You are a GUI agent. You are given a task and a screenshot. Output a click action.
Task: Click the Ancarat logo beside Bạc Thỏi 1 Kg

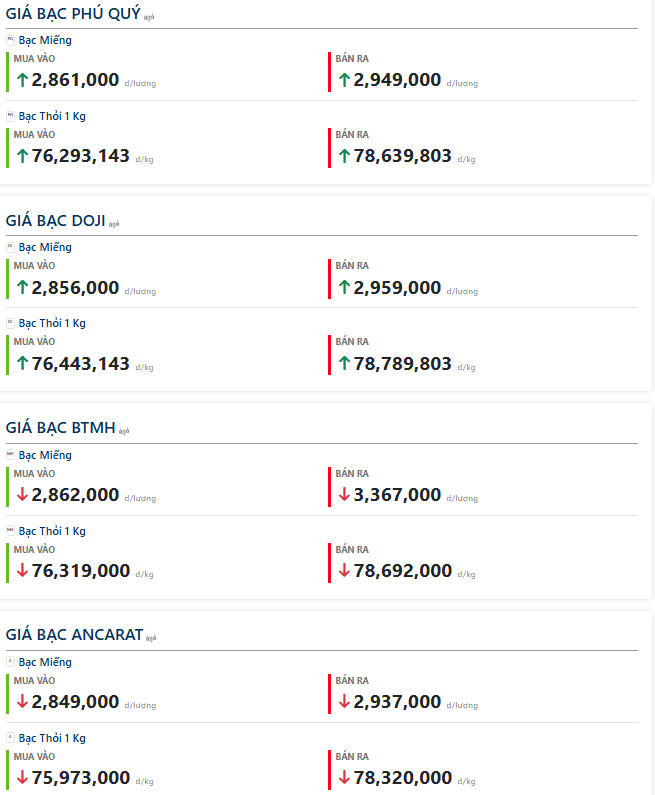(10, 737)
